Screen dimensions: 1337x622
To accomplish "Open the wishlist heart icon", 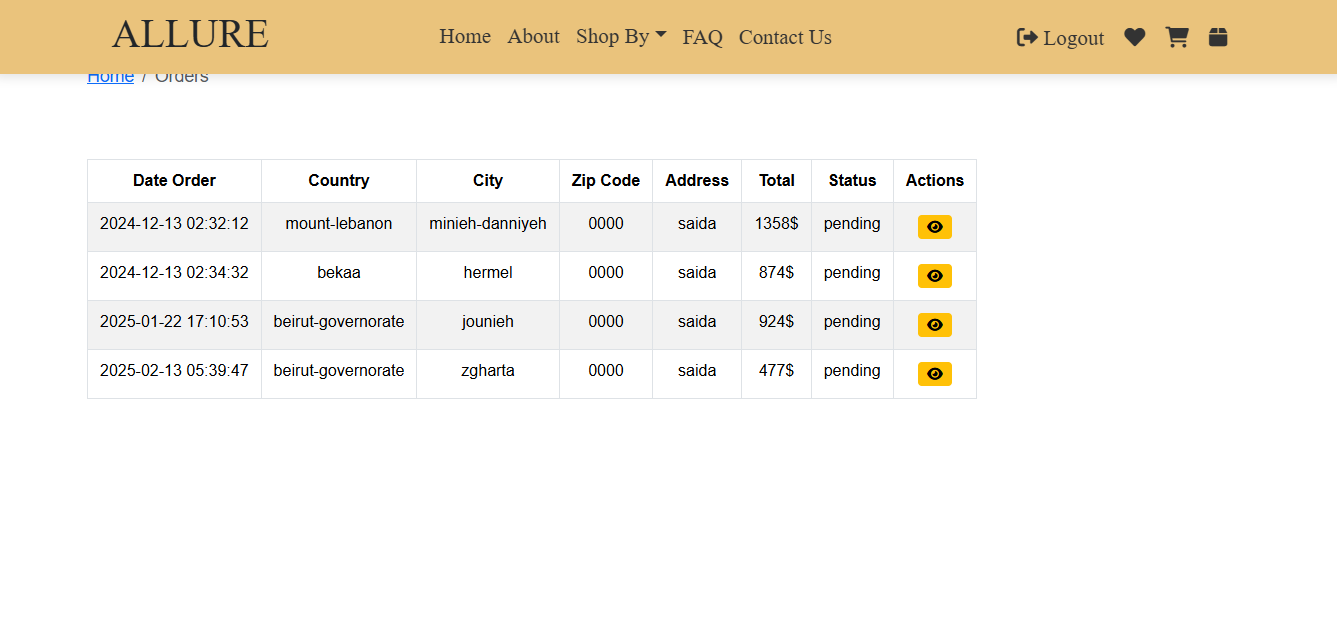I will point(1134,38).
